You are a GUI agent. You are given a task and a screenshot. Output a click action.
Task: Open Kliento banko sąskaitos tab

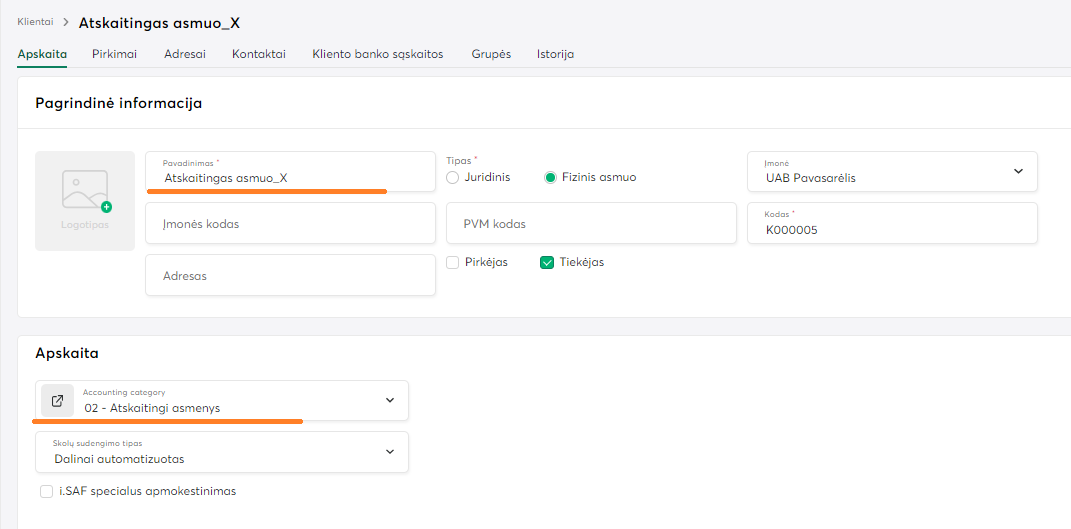[x=377, y=54]
